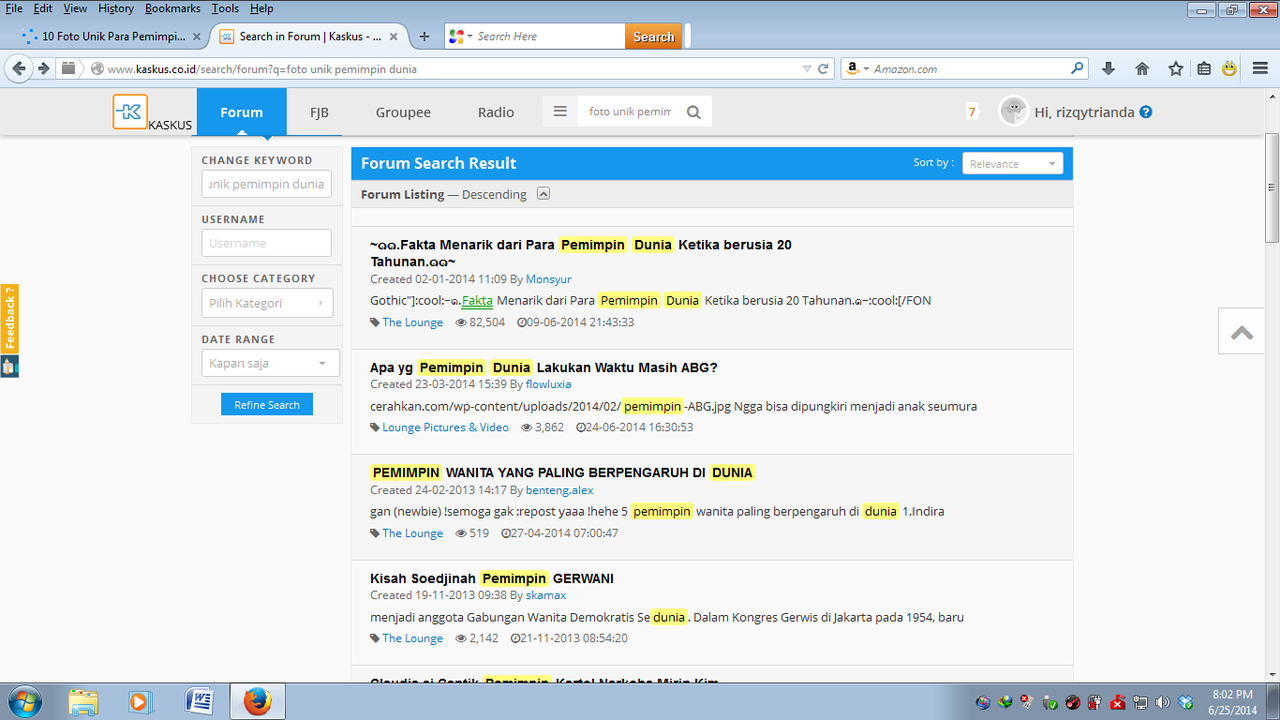
Task: Click the smiley face toolbar icon
Action: click(1229, 69)
